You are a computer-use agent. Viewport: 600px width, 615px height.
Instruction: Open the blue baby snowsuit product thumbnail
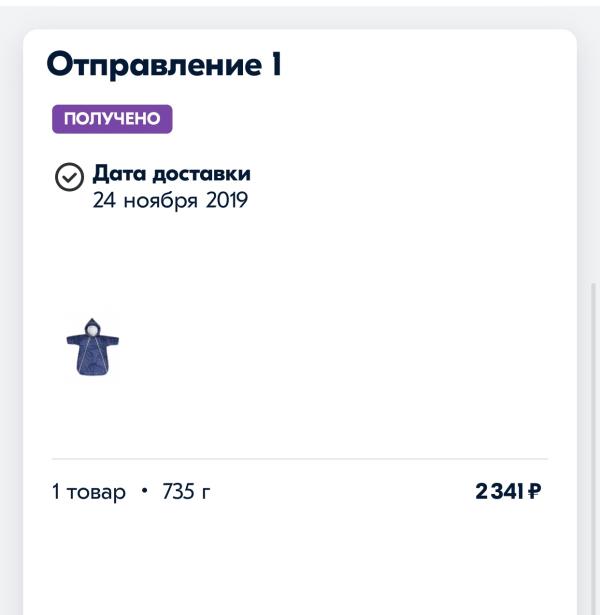point(93,347)
